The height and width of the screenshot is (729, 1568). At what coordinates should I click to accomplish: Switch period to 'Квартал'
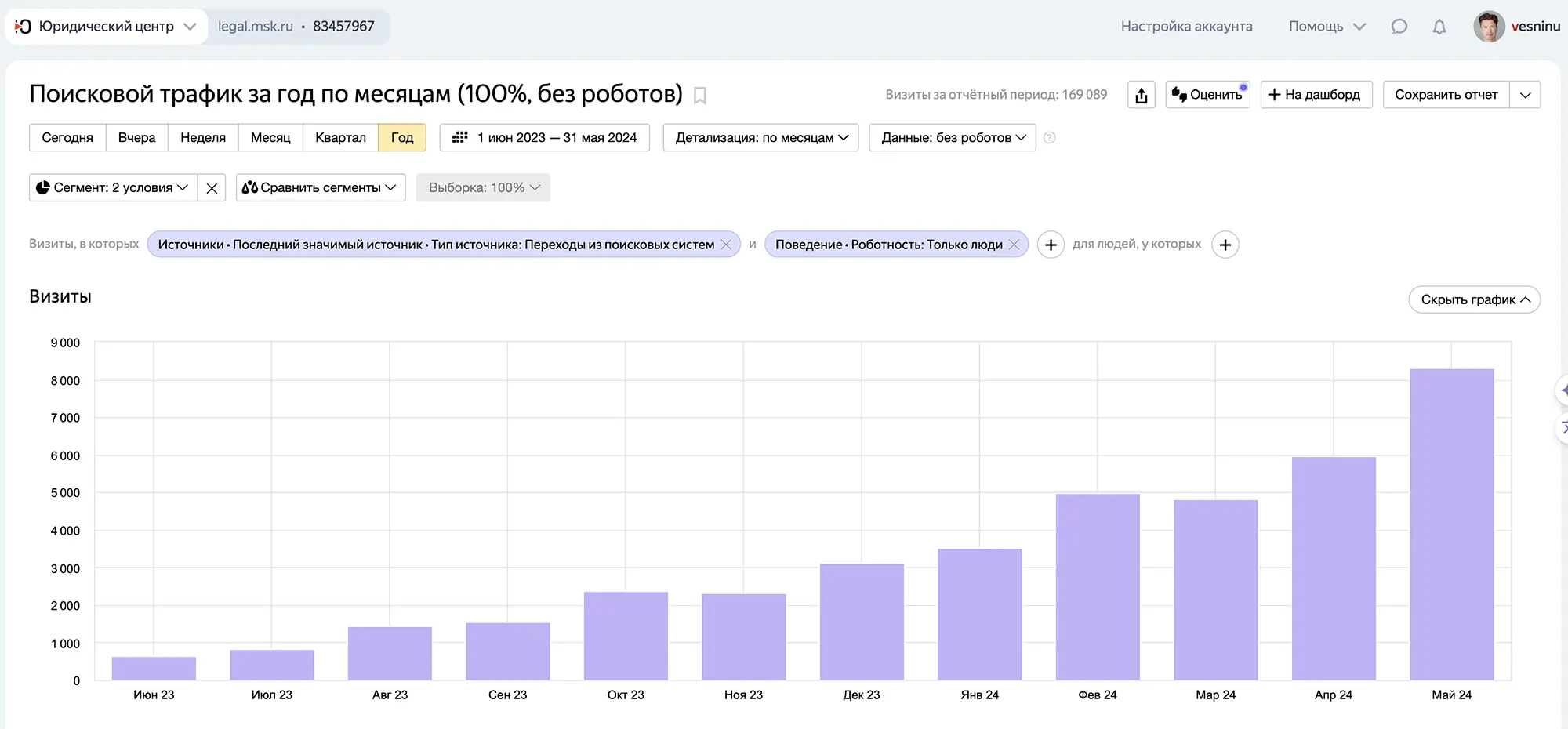pyautogui.click(x=340, y=138)
